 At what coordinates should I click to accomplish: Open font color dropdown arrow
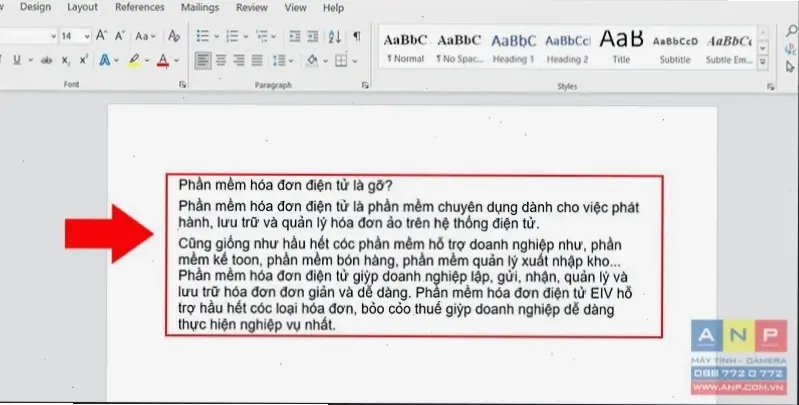(x=176, y=61)
